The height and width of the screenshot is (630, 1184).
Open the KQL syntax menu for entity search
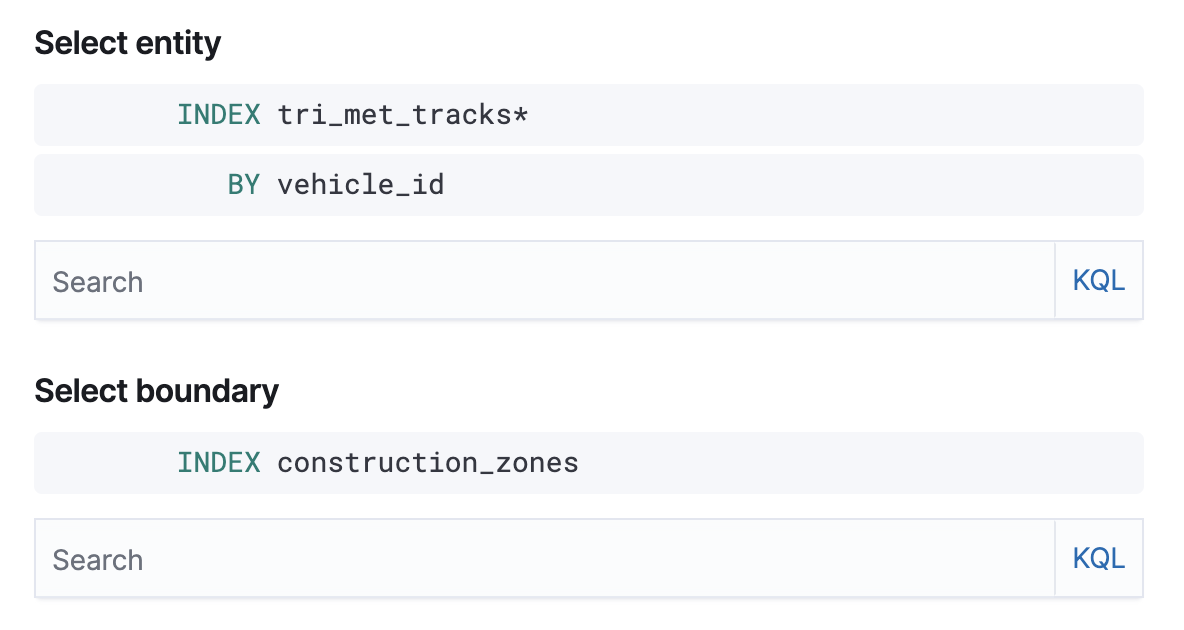[x=1098, y=280]
